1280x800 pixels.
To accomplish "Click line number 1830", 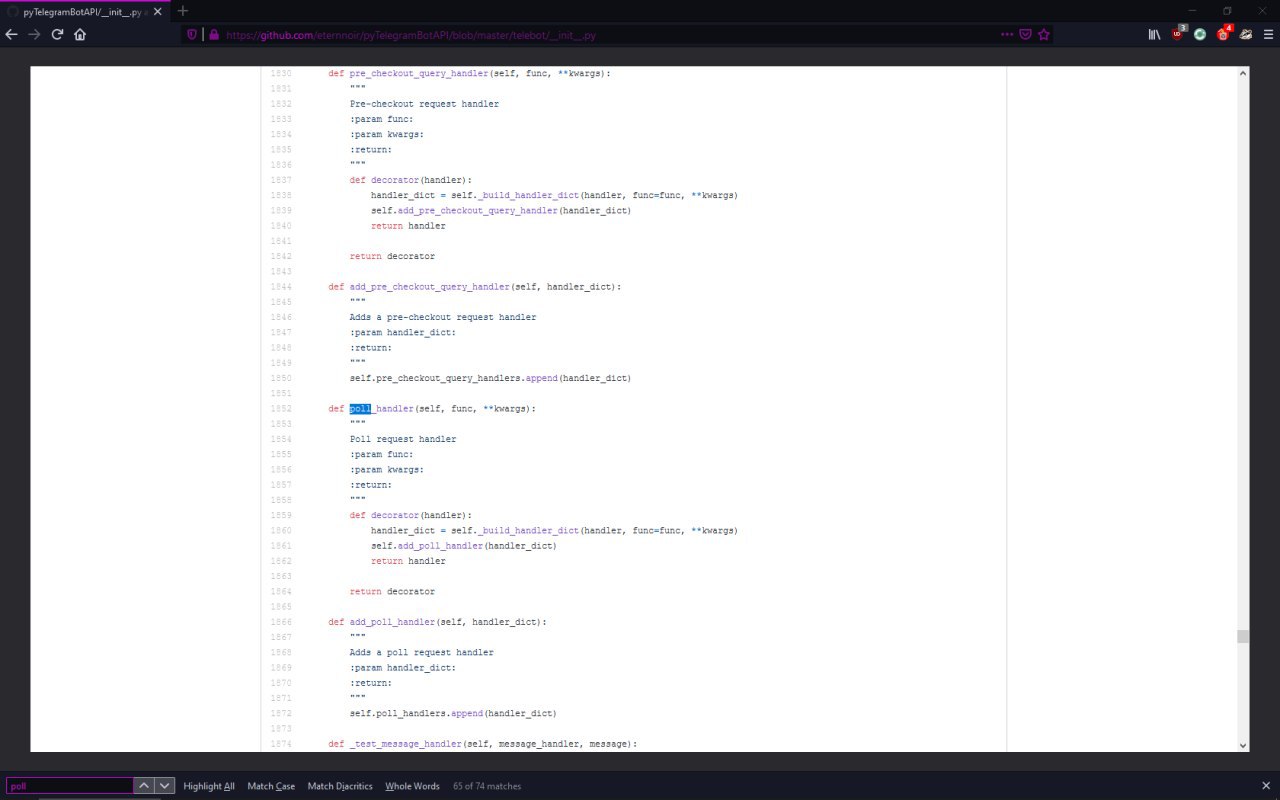I will pos(281,73).
